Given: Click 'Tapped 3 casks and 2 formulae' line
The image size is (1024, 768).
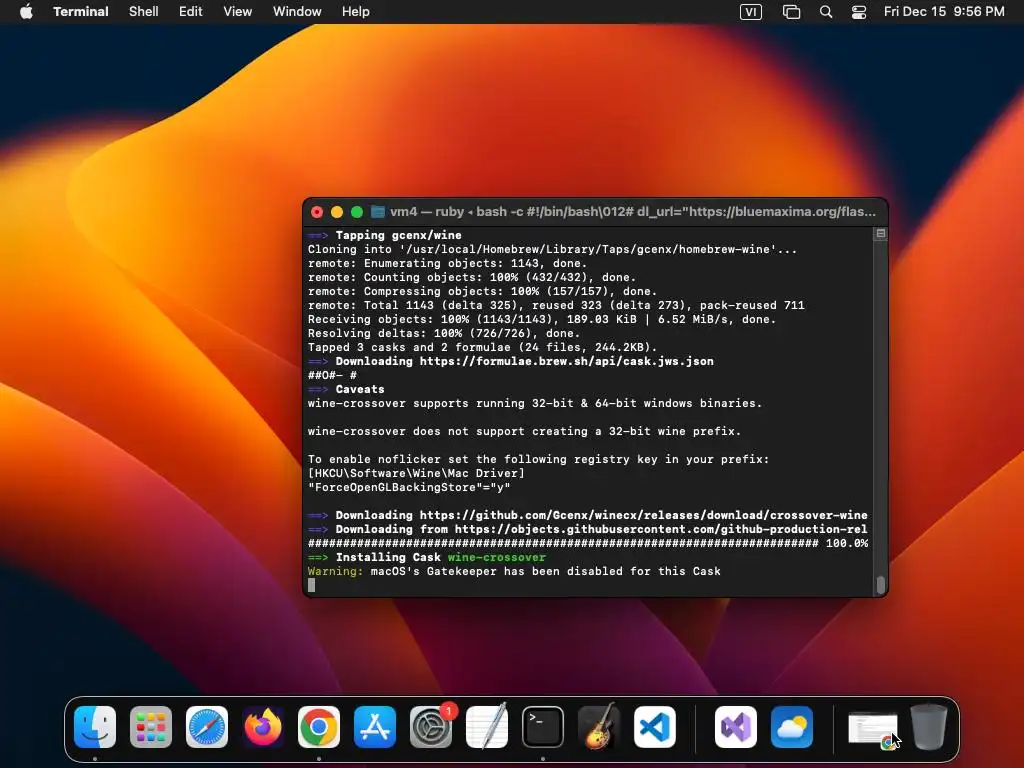Looking at the screenshot, I should pos(482,347).
